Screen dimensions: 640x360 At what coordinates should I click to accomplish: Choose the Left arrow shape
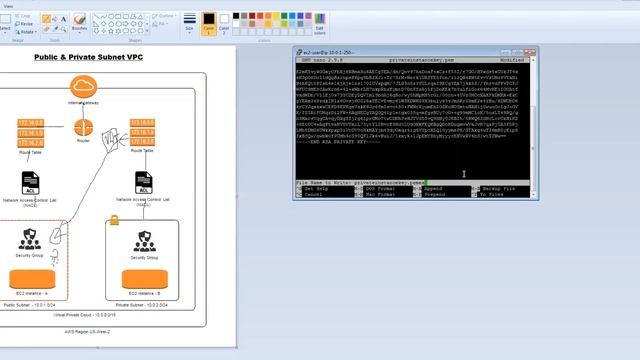tap(133, 24)
